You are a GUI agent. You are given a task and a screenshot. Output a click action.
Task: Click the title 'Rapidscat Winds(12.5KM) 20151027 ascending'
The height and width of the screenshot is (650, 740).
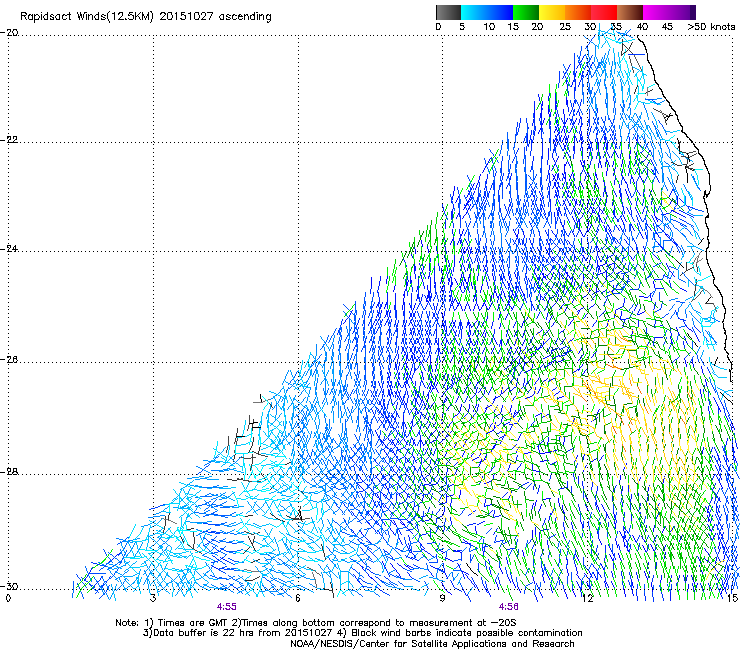[x=146, y=17]
